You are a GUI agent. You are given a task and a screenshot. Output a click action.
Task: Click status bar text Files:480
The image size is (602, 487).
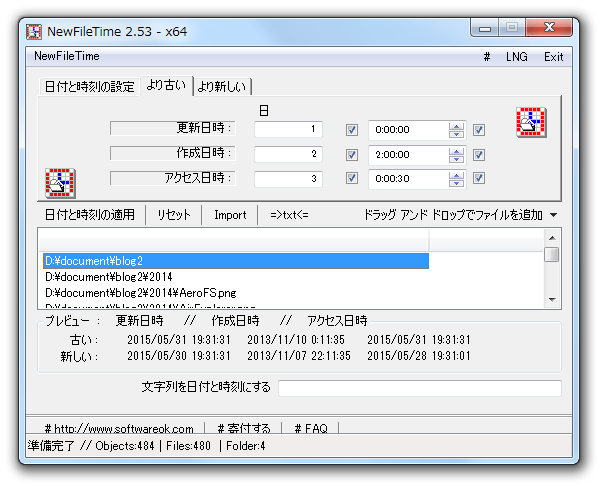tap(188, 446)
